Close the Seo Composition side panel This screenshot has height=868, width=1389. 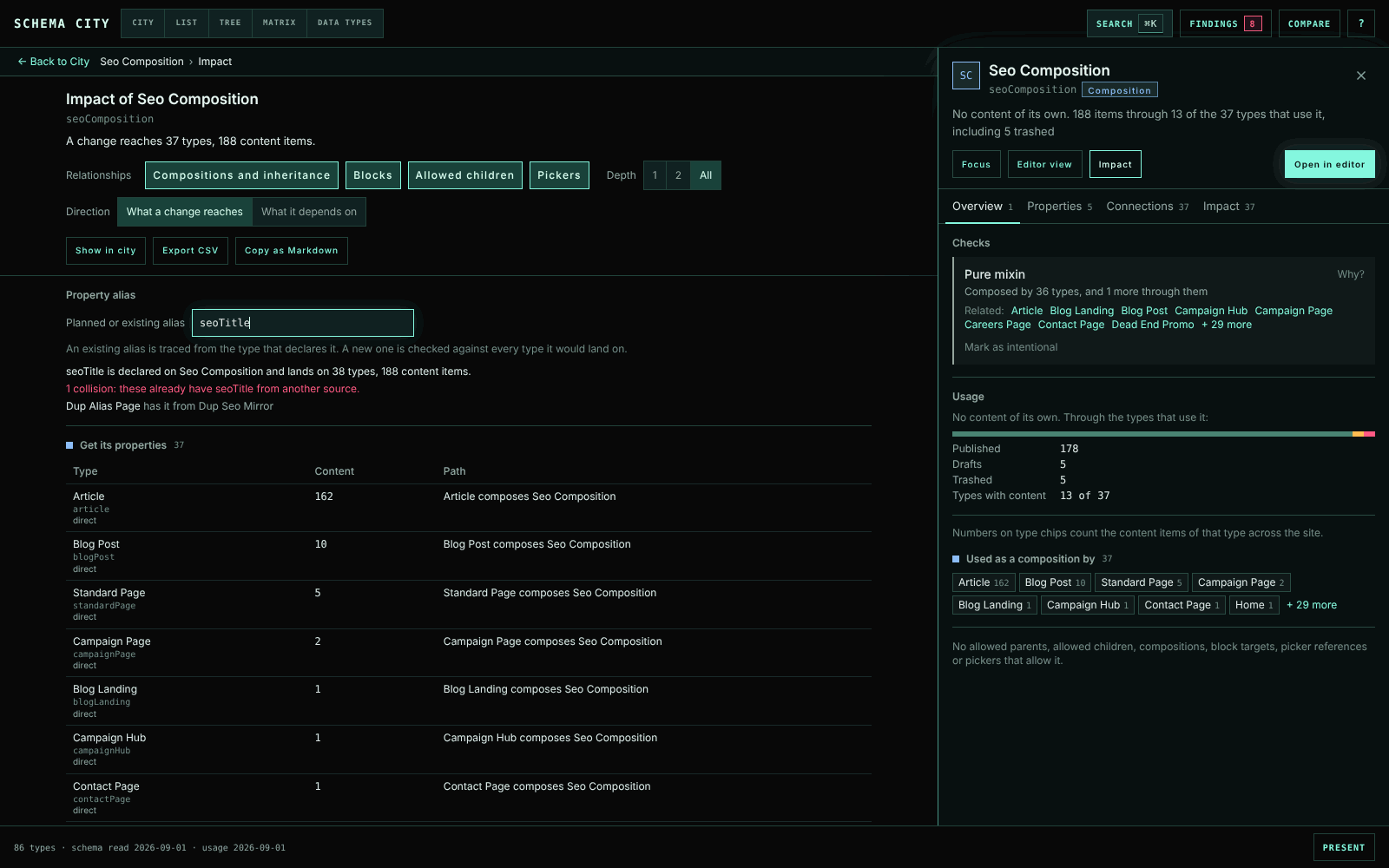1361,76
